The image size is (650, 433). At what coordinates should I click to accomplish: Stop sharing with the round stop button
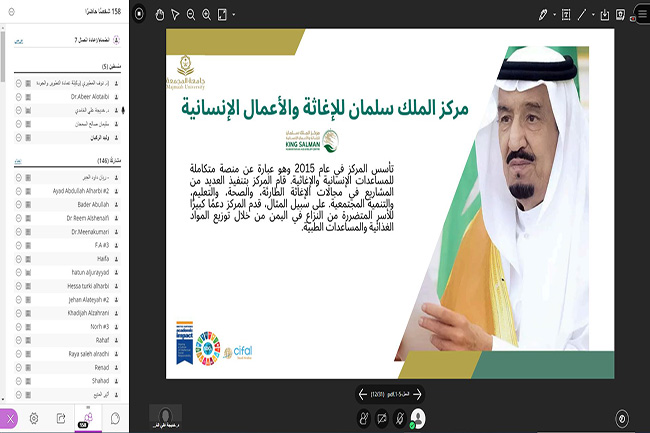[x=140, y=14]
